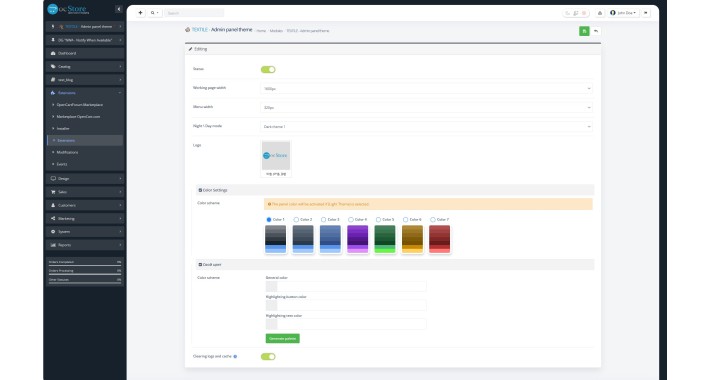The width and height of the screenshot is (710, 380).
Task: Click the red icon in the top-right pill group
Action: 584,13
